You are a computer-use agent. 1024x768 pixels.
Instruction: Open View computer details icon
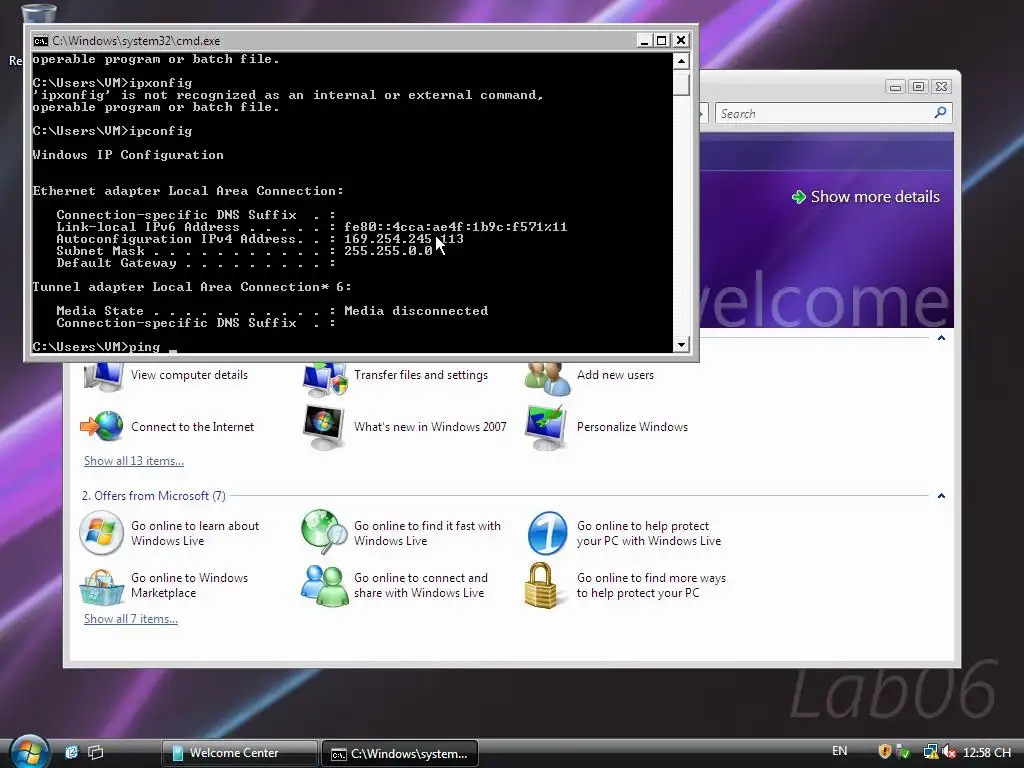pos(103,377)
